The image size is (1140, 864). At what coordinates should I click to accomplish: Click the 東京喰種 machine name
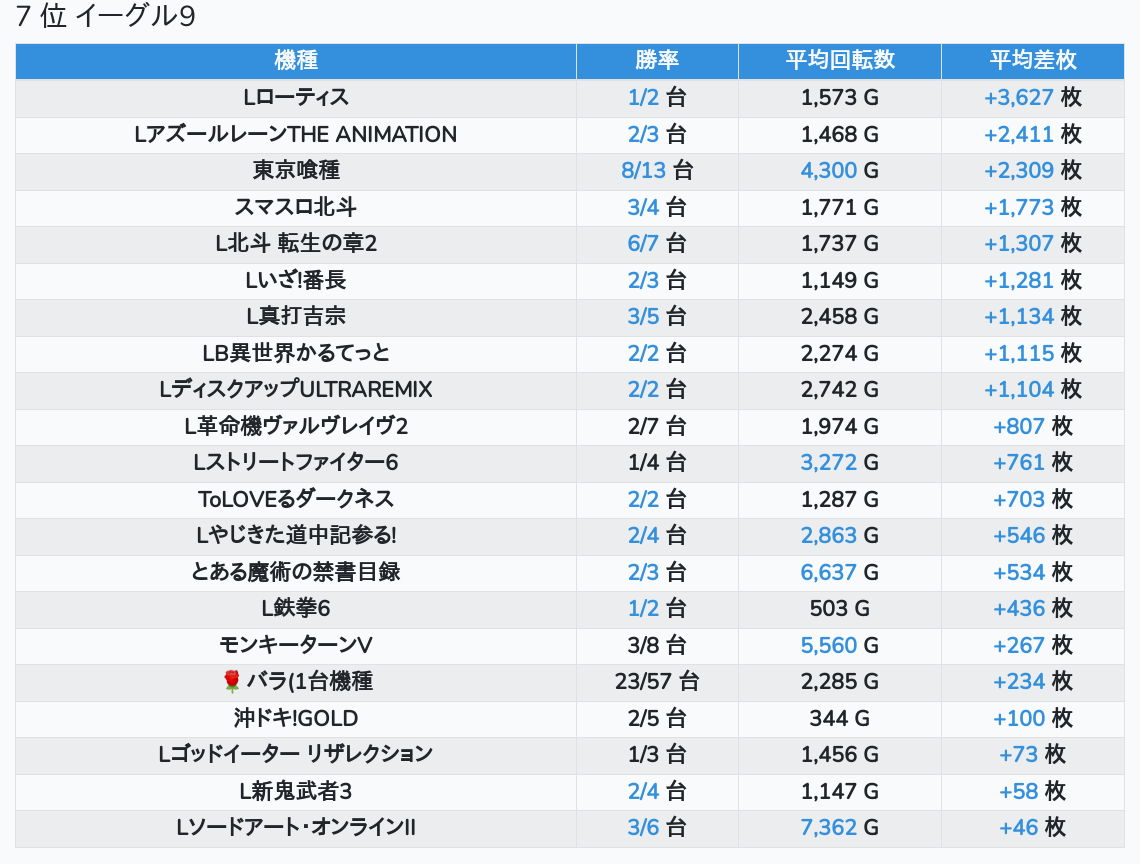[296, 170]
